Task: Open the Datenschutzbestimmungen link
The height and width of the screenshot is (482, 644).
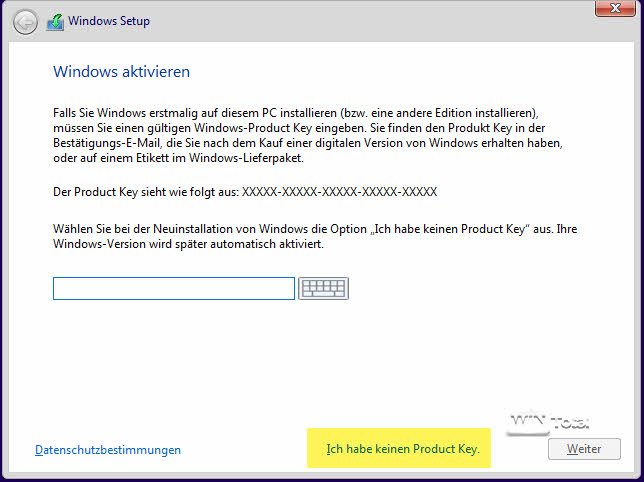Action: click(108, 450)
